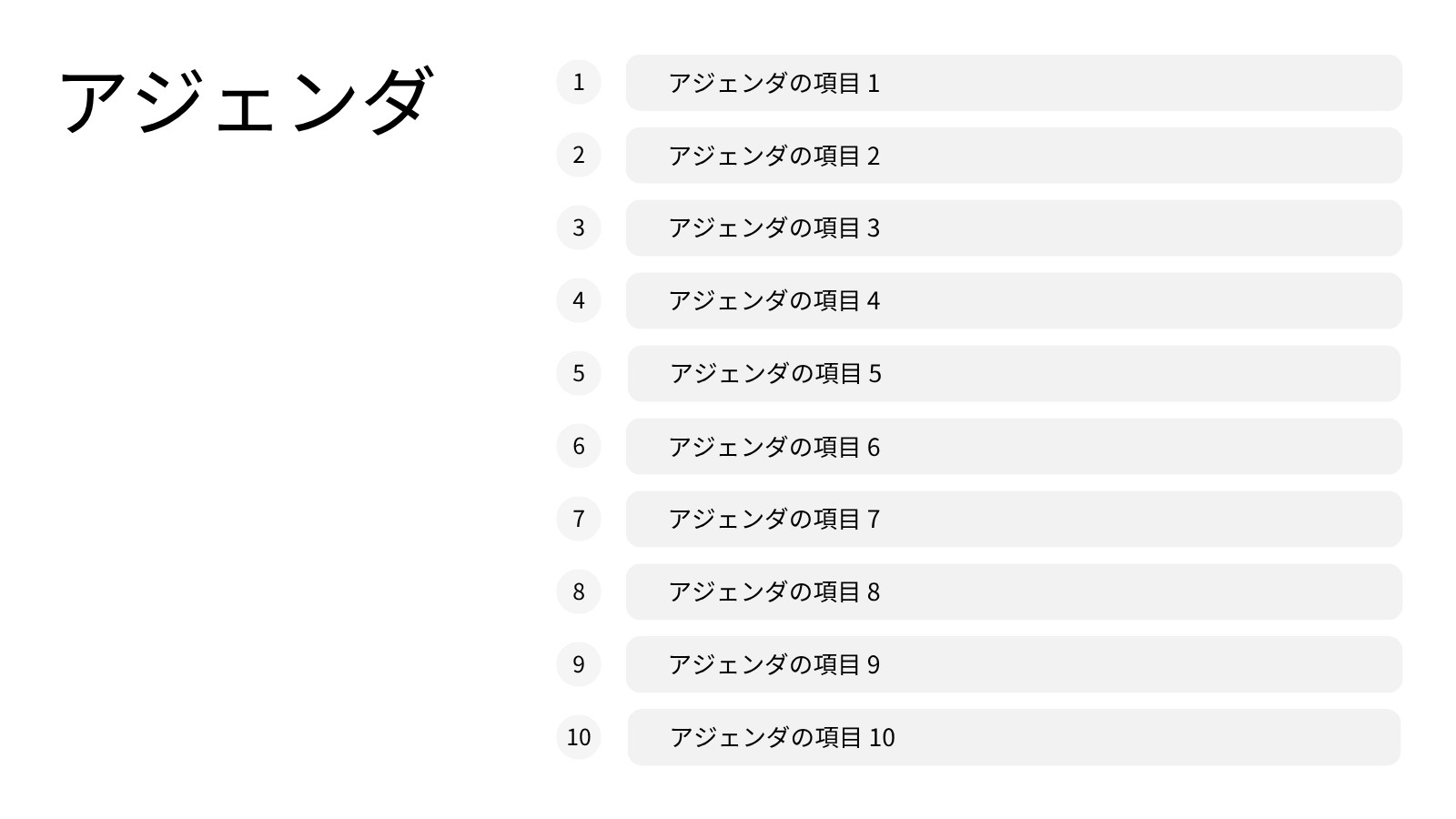The height and width of the screenshot is (819, 1456).
Task: Click the number 9 circle badge
Action: (579, 664)
